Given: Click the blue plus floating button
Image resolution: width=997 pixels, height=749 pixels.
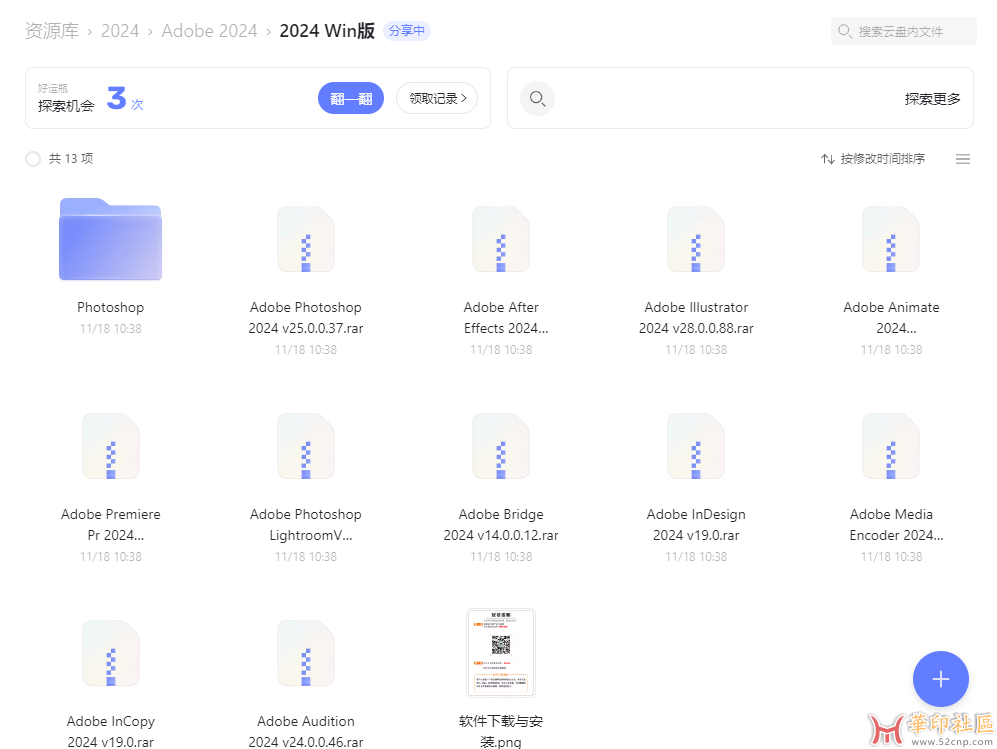Looking at the screenshot, I should coord(940,679).
